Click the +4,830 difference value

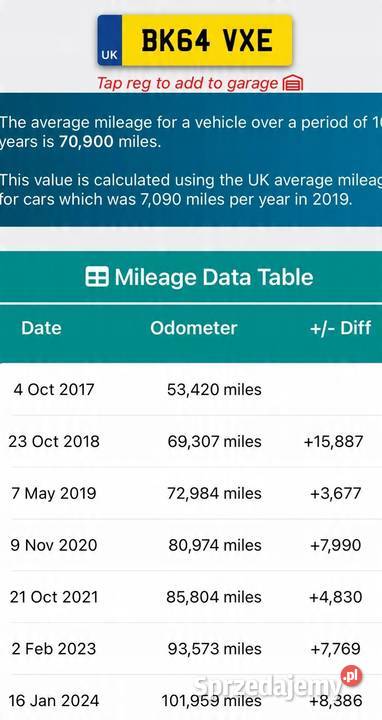(336, 597)
